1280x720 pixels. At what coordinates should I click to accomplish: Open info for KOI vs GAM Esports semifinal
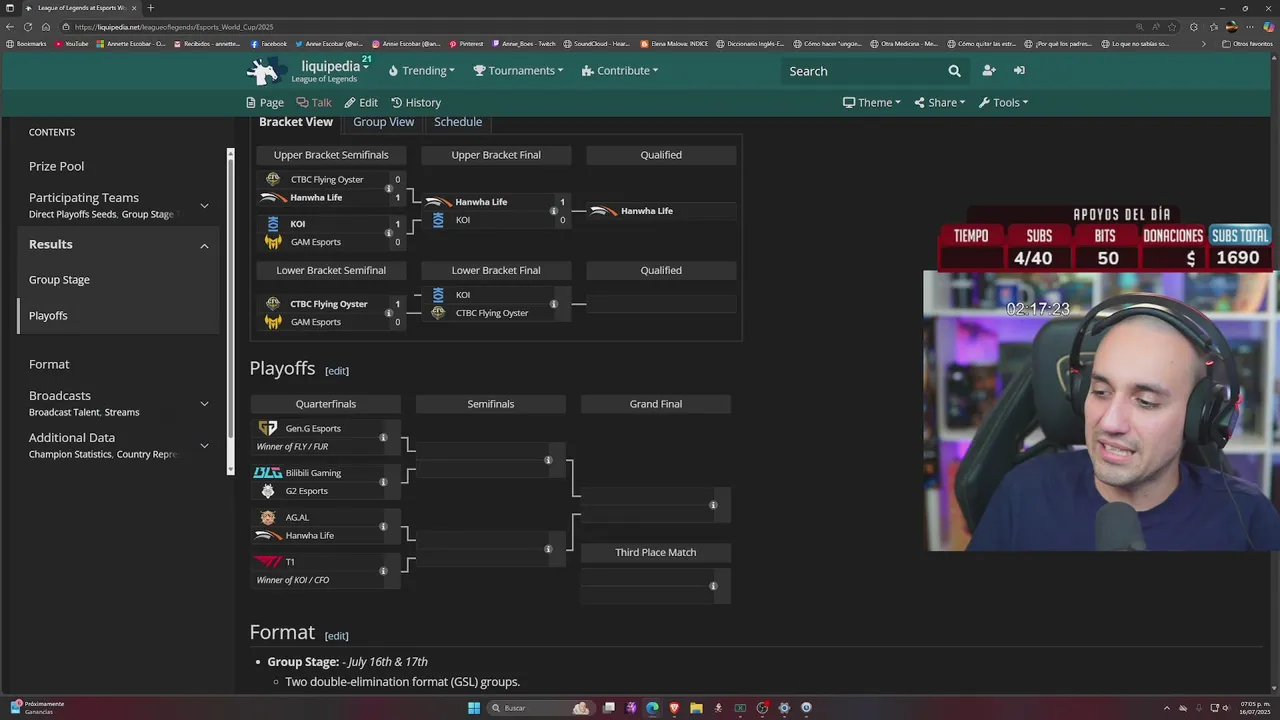coord(389,233)
